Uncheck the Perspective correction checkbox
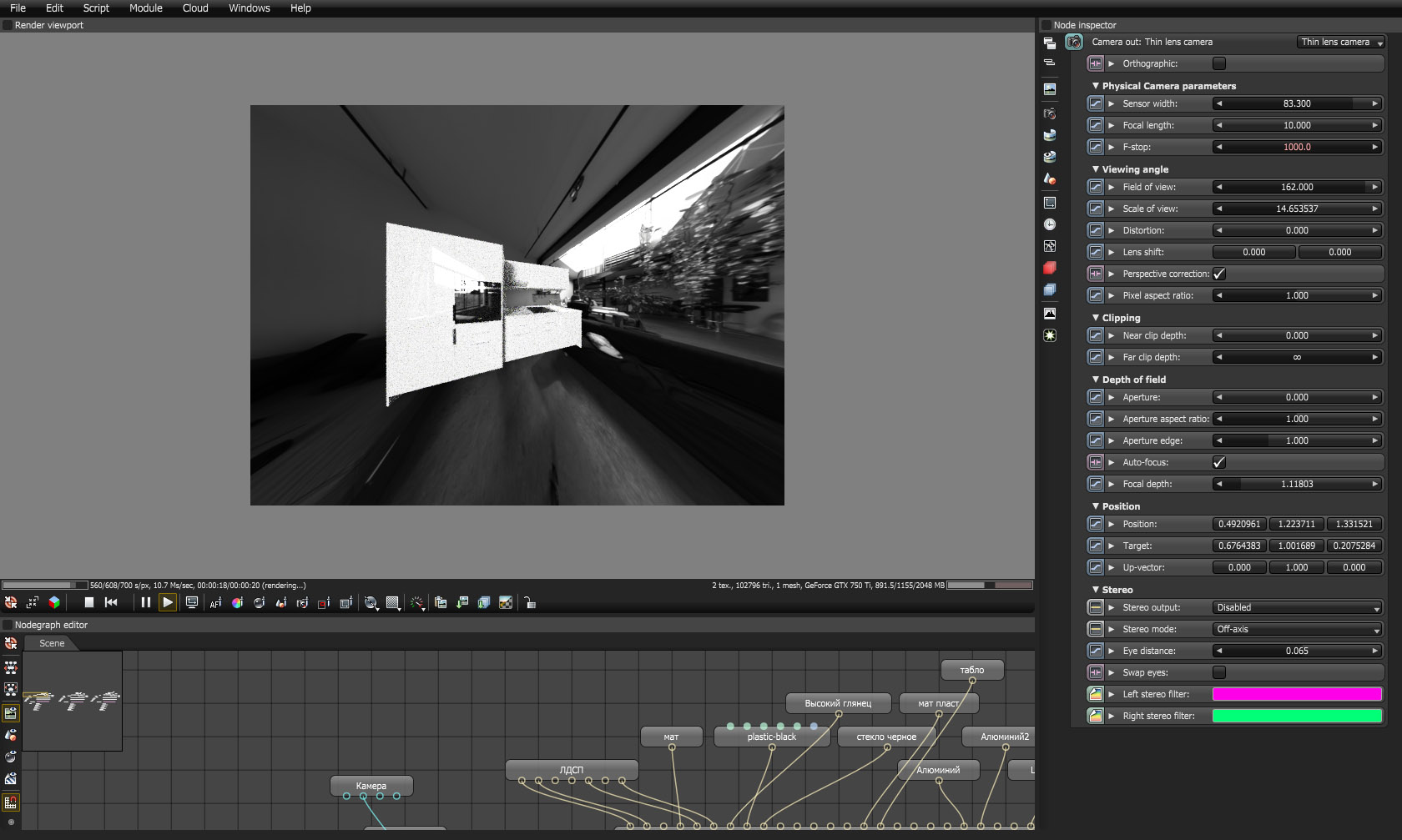1402x840 pixels. [1219, 274]
